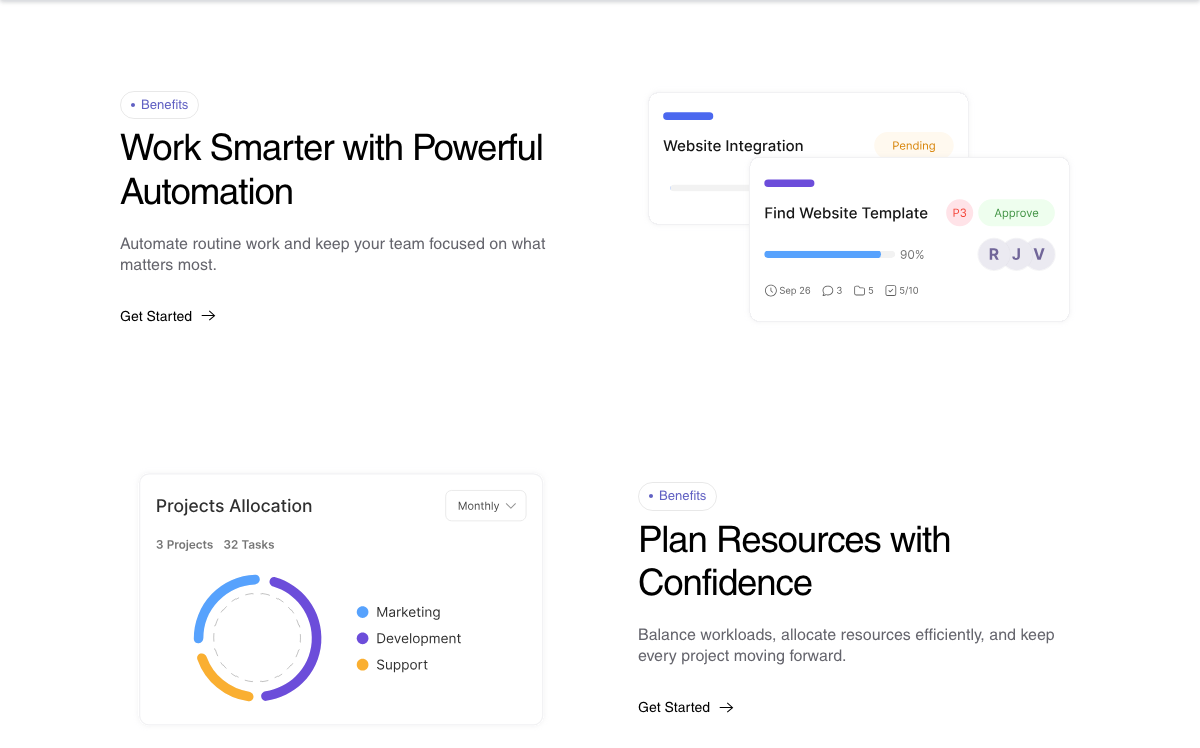The image size is (1200, 748).
Task: Click the red P3 priority badge
Action: tap(959, 213)
